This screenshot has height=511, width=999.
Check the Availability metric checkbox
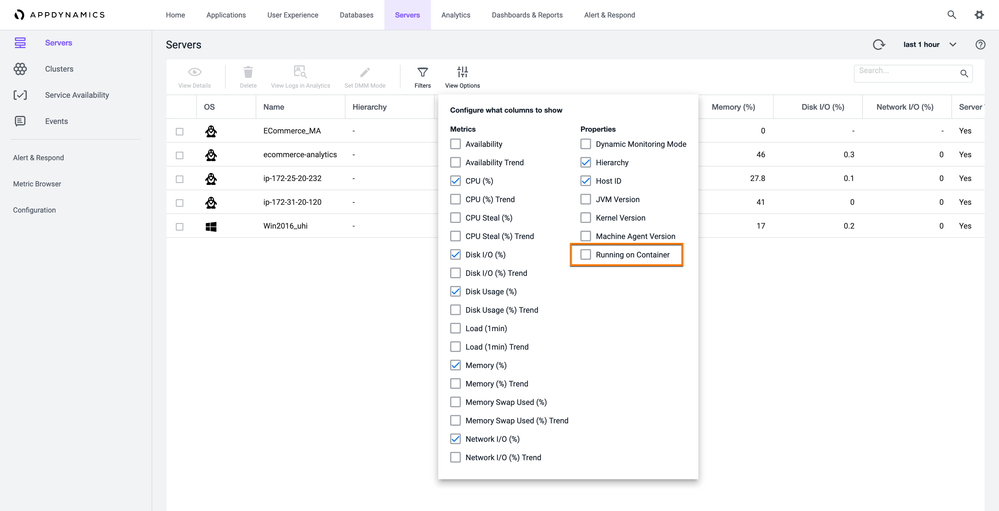pos(456,144)
